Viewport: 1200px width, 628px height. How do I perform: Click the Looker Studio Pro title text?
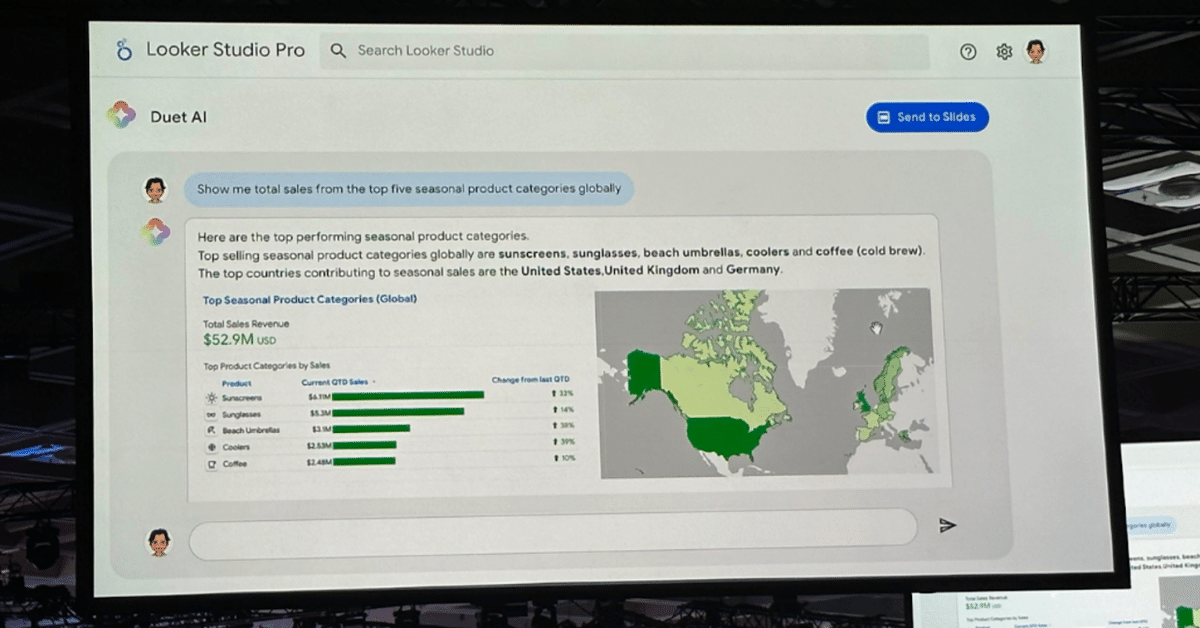(x=225, y=50)
